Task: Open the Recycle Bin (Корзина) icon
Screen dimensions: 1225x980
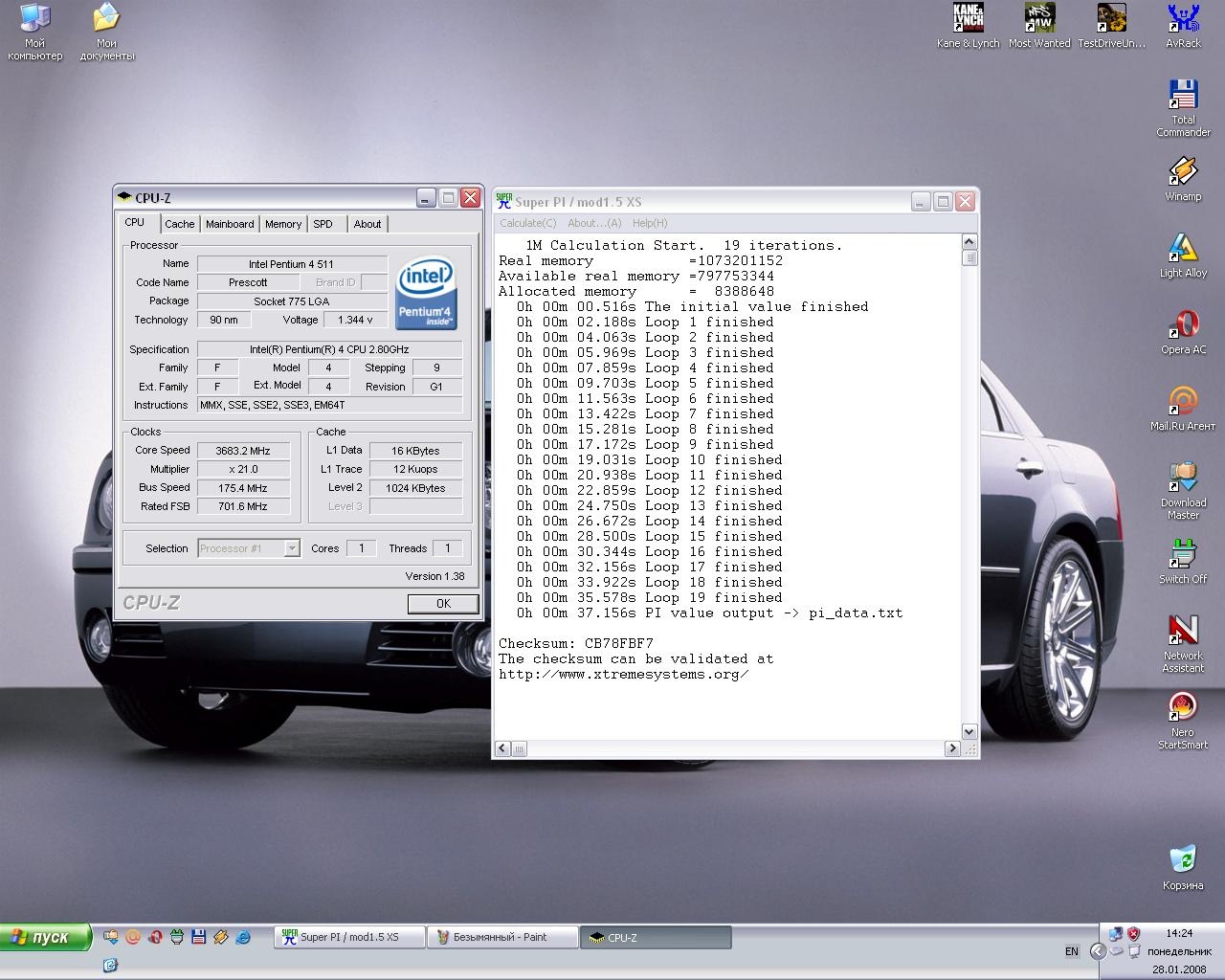Action: coord(1183,868)
